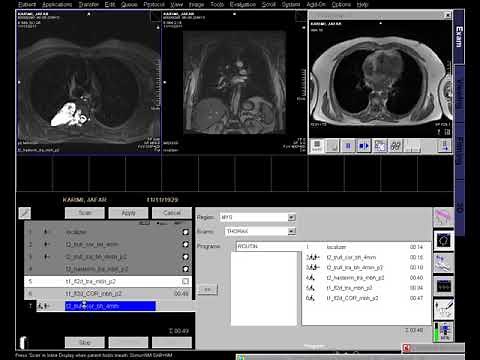
Task: Open the System menu
Action: [291, 4]
